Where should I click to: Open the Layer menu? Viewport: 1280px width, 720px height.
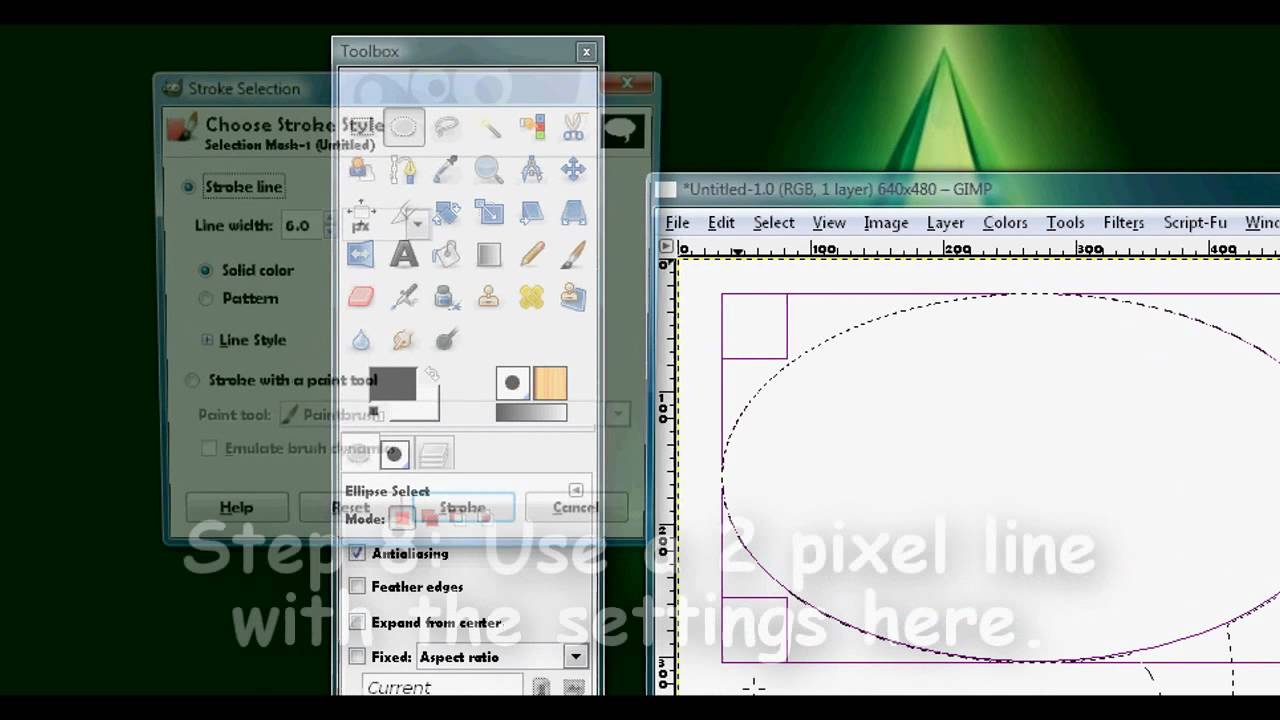point(945,223)
